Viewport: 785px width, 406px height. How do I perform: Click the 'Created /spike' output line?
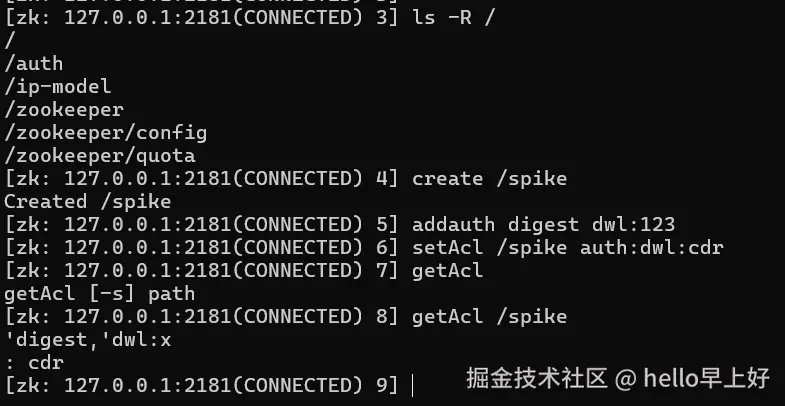pyautogui.click(x=87, y=202)
